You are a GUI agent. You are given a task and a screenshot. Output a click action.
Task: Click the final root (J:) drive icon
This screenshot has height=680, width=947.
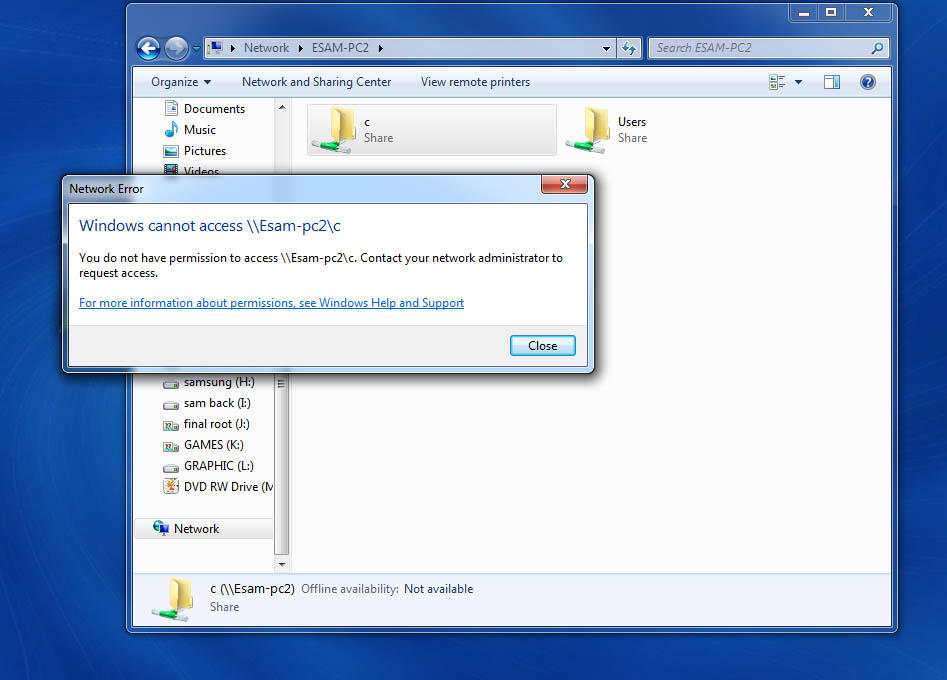tap(171, 426)
